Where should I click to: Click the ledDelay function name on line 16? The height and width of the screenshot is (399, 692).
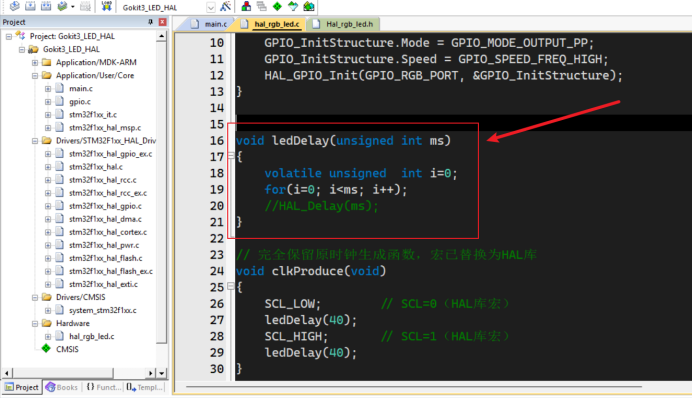click(x=300, y=141)
